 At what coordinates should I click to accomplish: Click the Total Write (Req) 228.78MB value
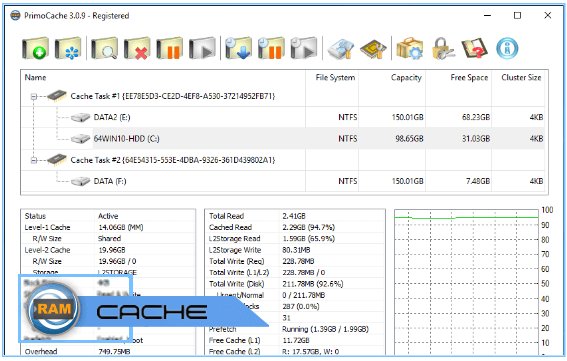coord(298,261)
